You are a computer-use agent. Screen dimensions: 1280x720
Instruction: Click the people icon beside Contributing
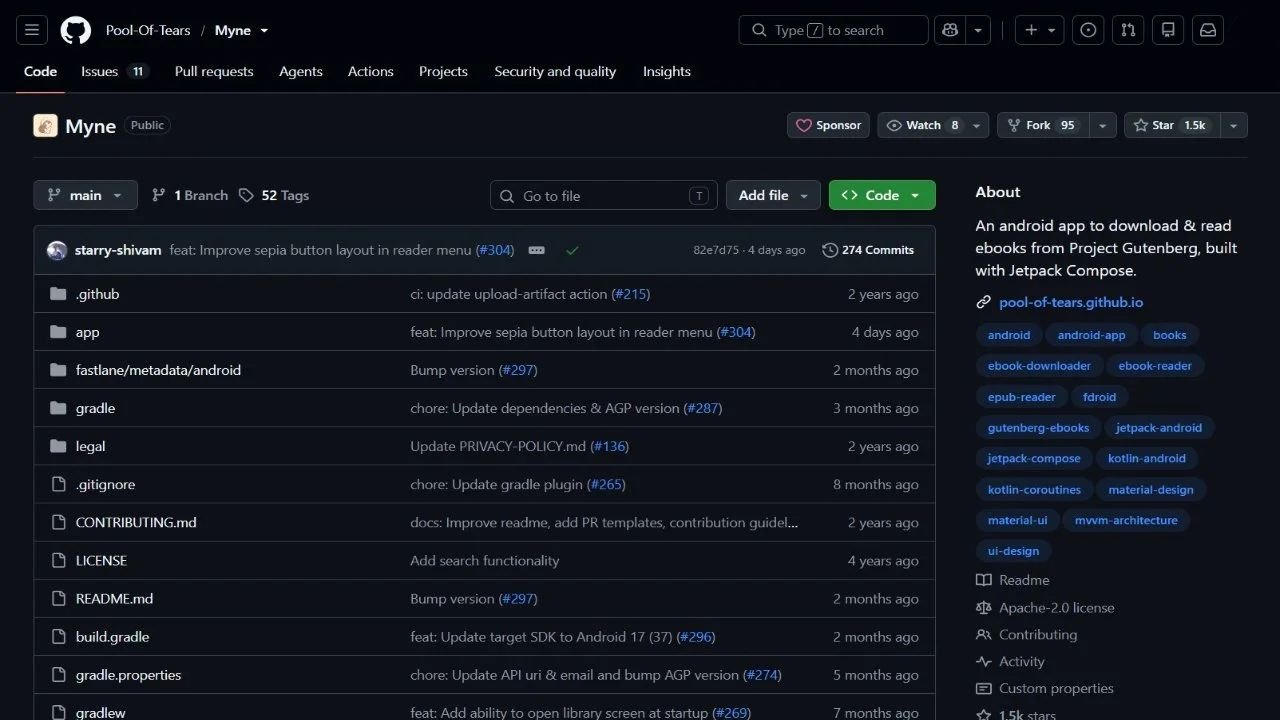tap(983, 634)
